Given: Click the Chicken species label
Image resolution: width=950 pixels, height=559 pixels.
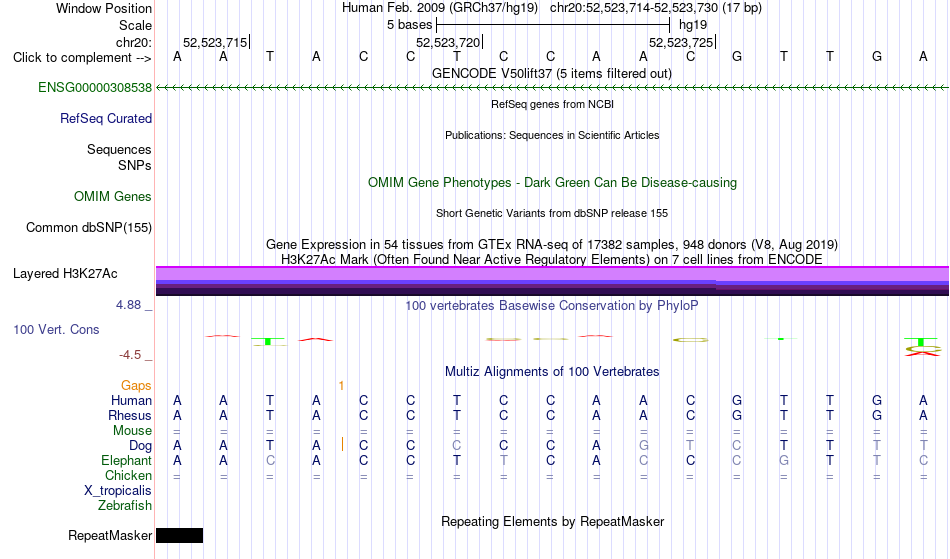Looking at the screenshot, I should coord(128,475).
